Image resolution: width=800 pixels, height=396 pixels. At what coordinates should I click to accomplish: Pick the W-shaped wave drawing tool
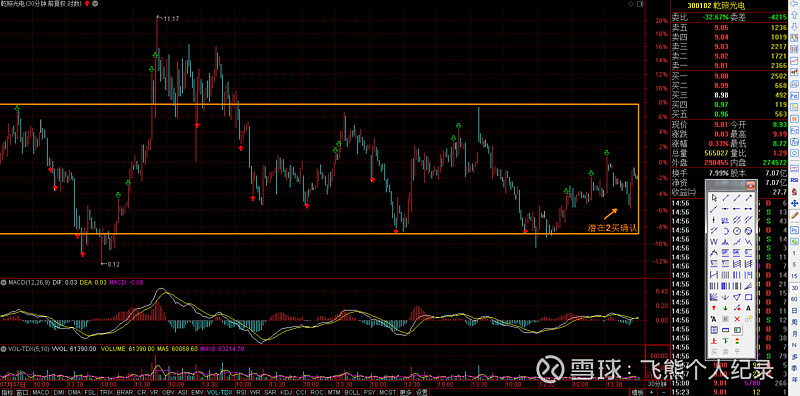pyautogui.click(x=714, y=241)
